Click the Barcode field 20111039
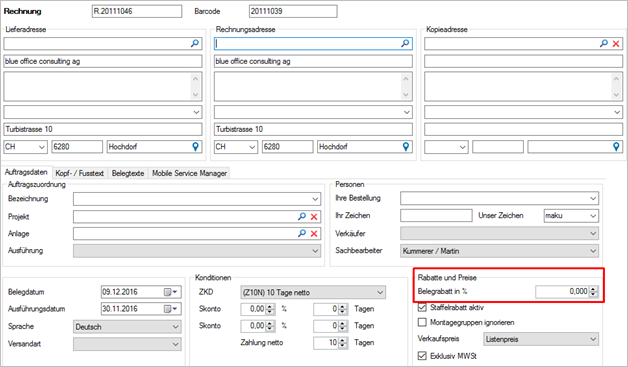Screen dimensions: 628x367 pyautogui.click(x=293, y=11)
